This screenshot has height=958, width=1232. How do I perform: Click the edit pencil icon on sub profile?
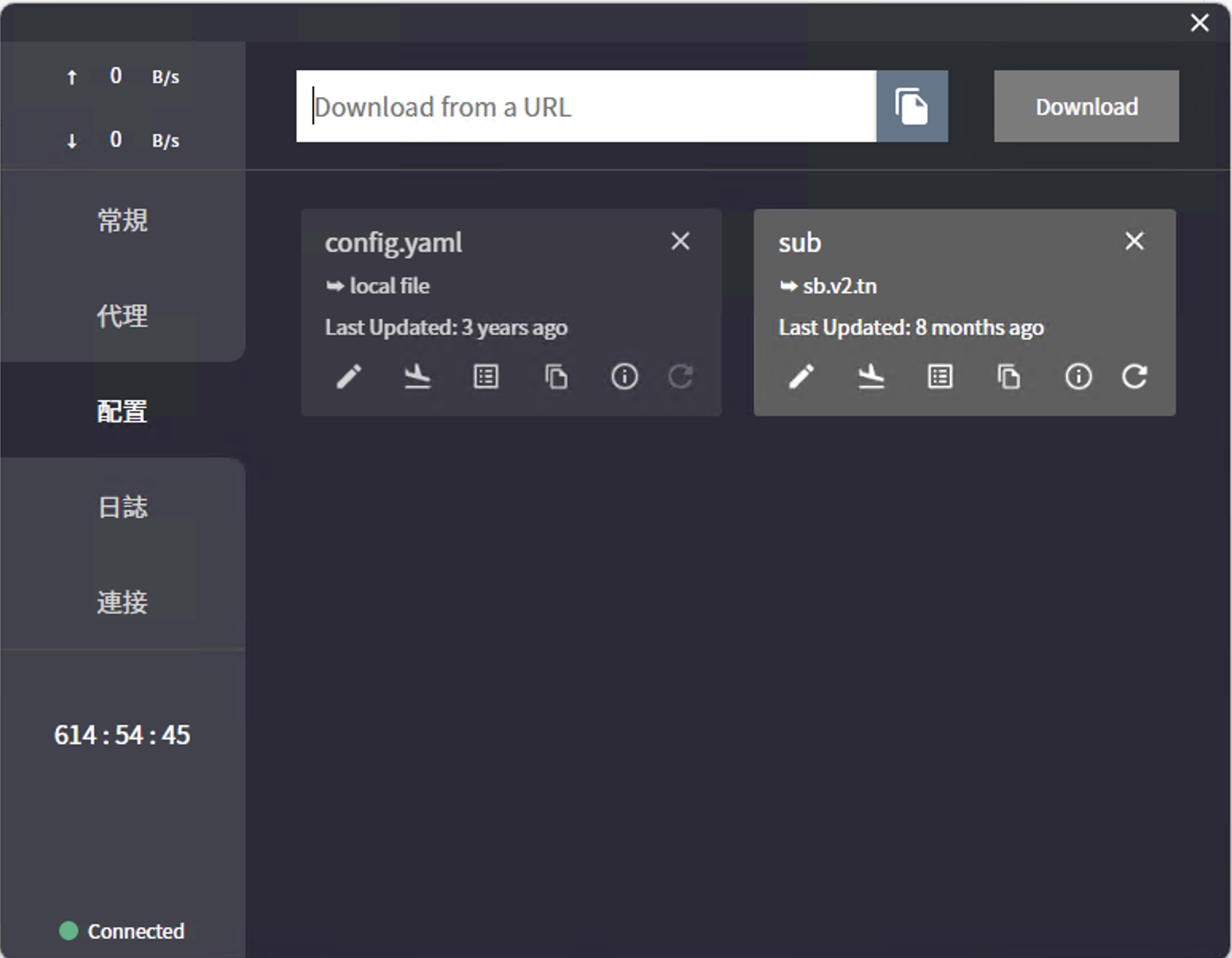pos(802,376)
